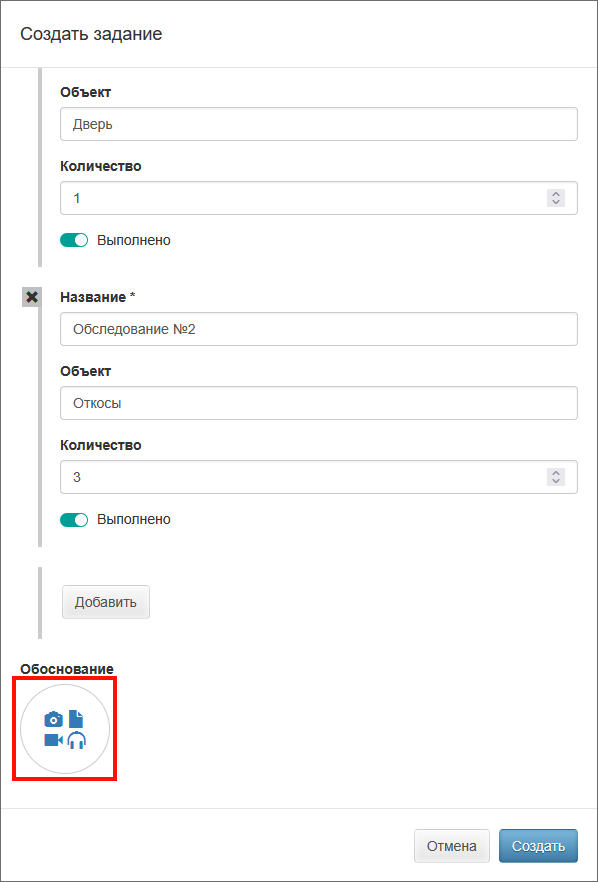This screenshot has height=882, width=598.
Task: Click the Создать button
Action: click(x=538, y=846)
